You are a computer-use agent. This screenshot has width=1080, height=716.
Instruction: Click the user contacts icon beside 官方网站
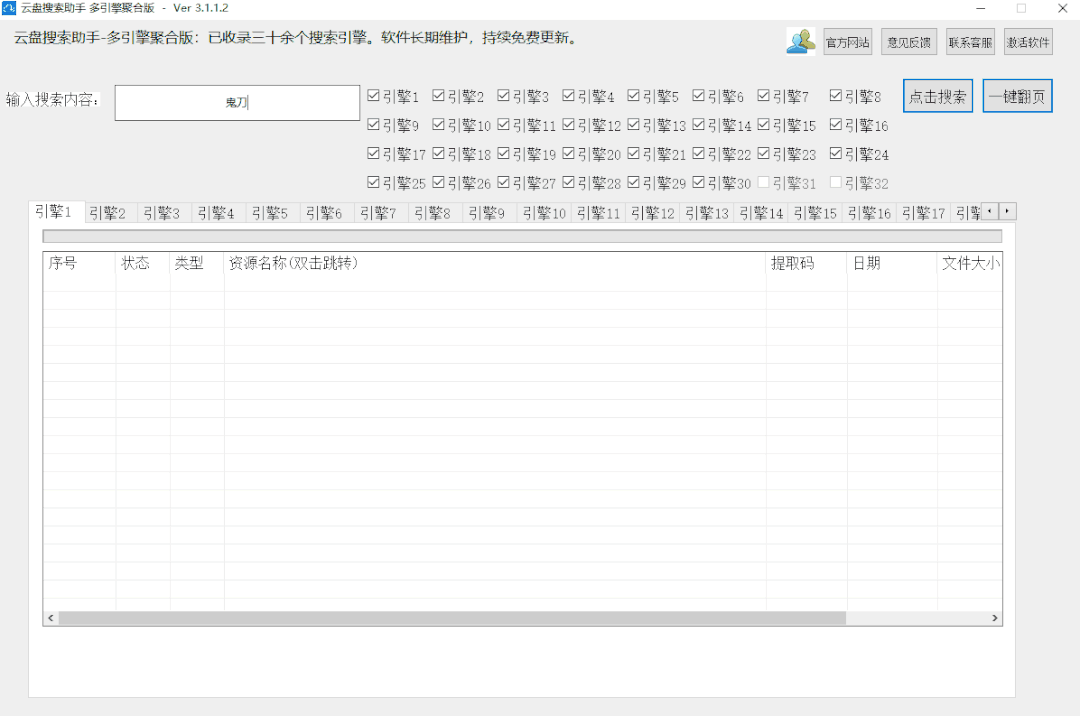pos(801,41)
